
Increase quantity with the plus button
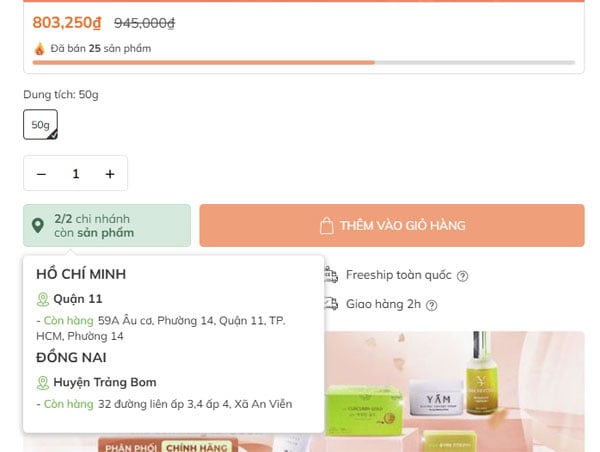coord(110,174)
